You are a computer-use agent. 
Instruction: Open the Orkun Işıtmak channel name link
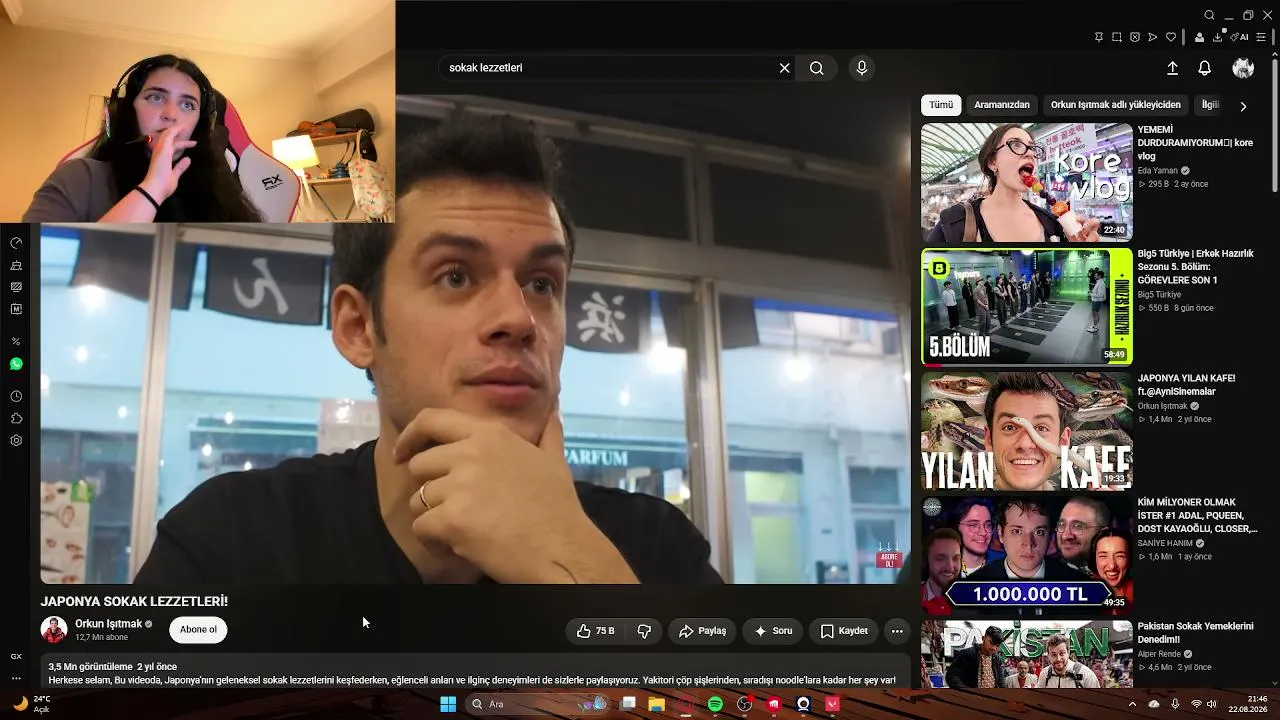[x=109, y=624]
